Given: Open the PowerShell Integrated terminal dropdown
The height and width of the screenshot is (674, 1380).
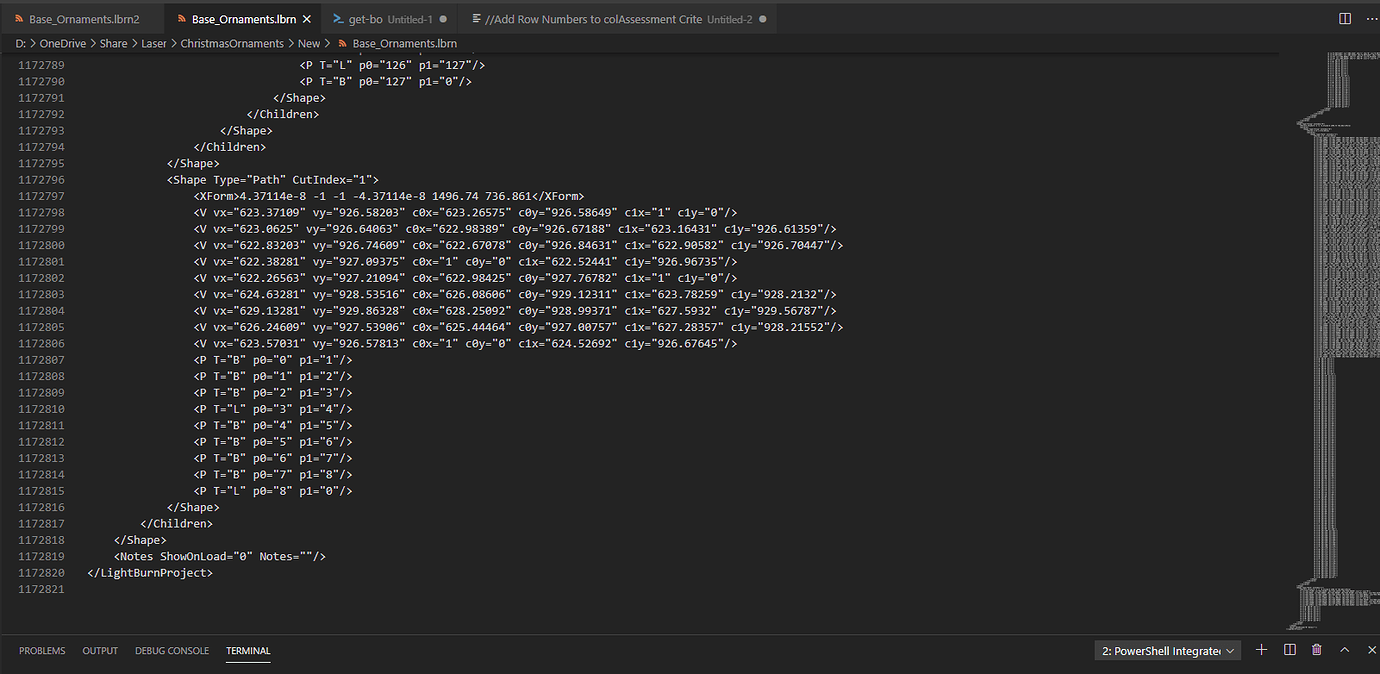Looking at the screenshot, I should (1168, 651).
